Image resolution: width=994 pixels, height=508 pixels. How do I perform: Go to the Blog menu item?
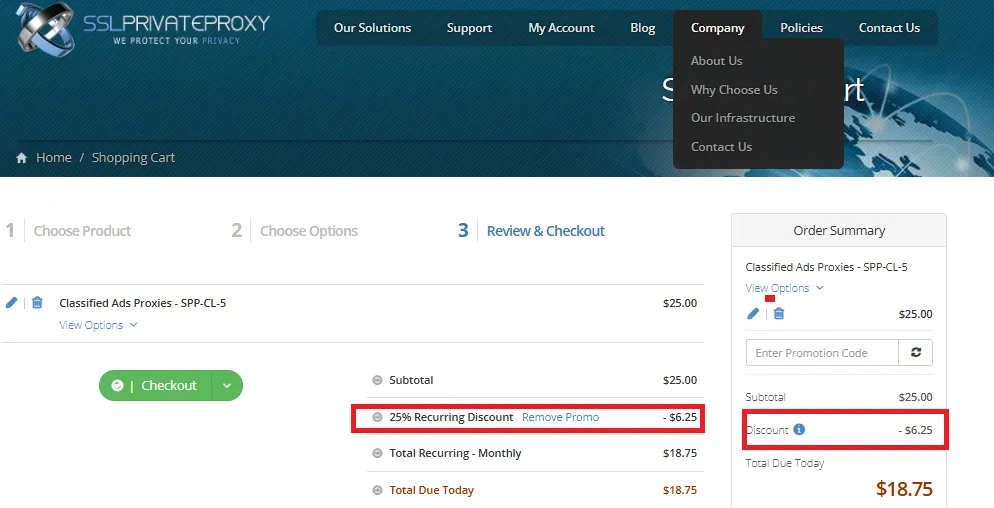(x=642, y=28)
